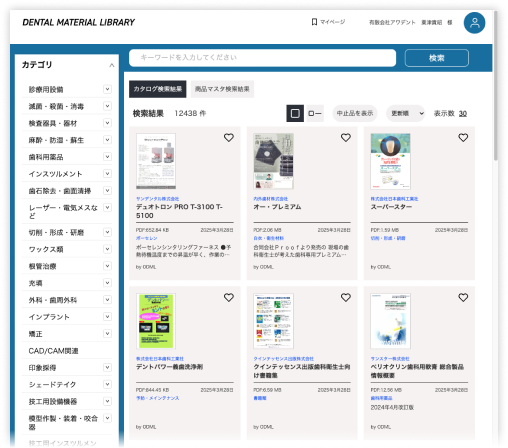508x448 pixels.
Task: Select the list view icon
Action: [x=314, y=113]
